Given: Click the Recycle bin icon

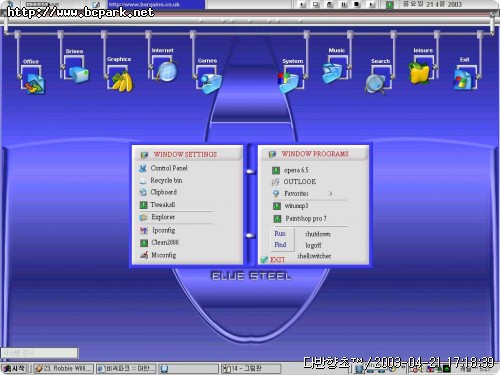Looking at the screenshot, I should [x=143, y=181].
